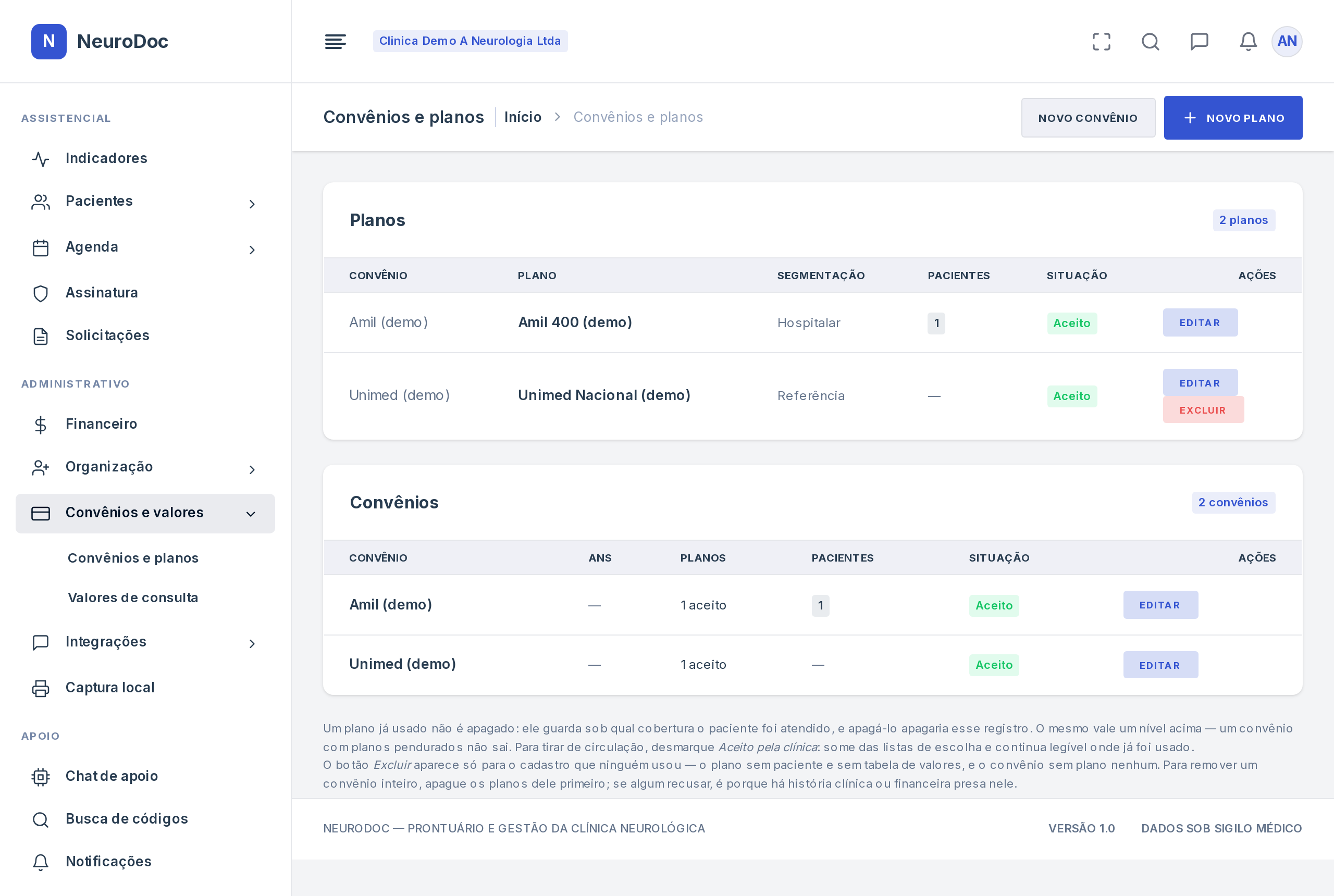
Task: Enter fullscreen mode using the header icon
Action: [1101, 41]
